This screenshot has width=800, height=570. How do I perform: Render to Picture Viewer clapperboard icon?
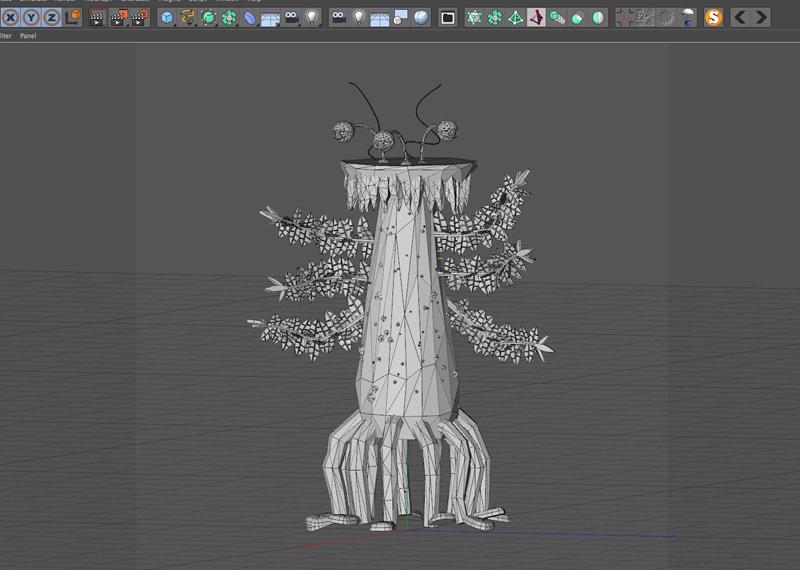118,18
